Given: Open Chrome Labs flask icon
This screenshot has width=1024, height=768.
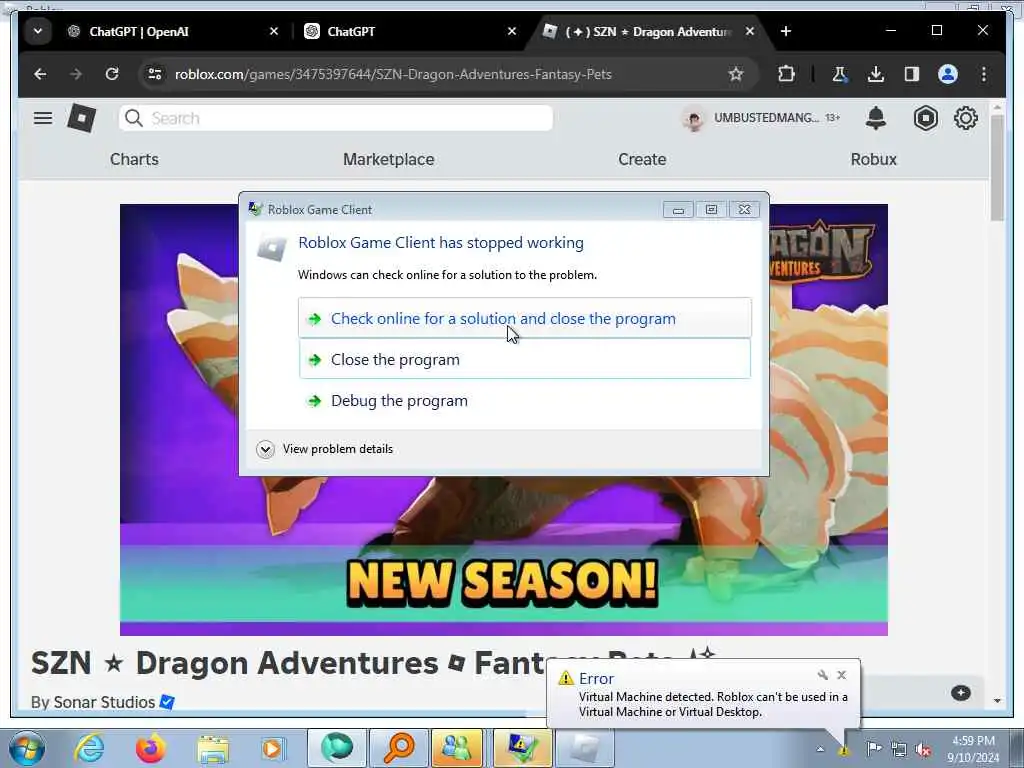Looking at the screenshot, I should tap(839, 74).
